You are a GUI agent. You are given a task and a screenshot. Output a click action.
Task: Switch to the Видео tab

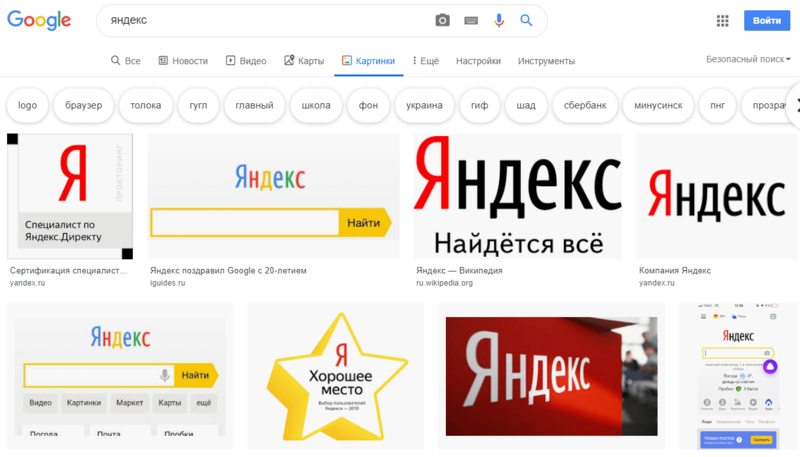pyautogui.click(x=246, y=61)
